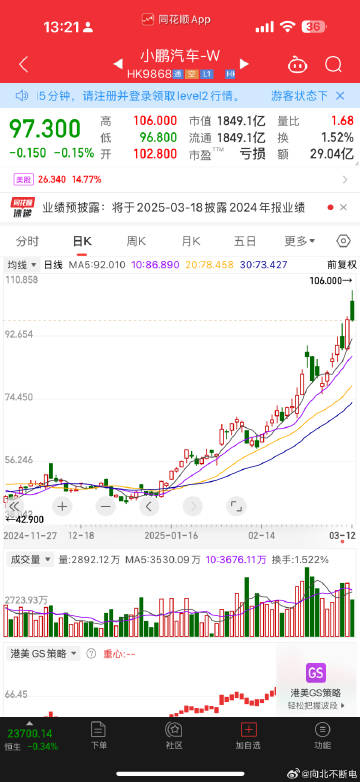Viewport: 360px width, 782px height.
Task: Expand the 更多 chart period menu
Action: tap(300, 241)
